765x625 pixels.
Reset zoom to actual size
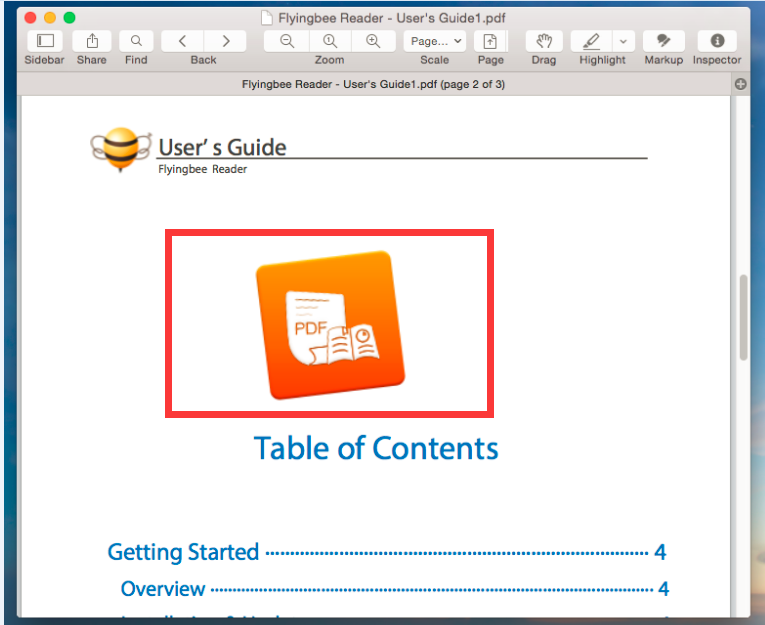(330, 41)
